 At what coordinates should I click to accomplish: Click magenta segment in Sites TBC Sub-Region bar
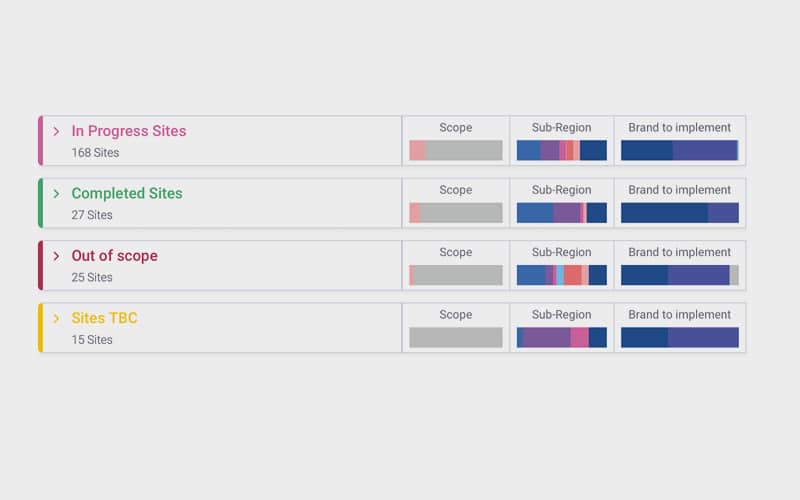580,337
